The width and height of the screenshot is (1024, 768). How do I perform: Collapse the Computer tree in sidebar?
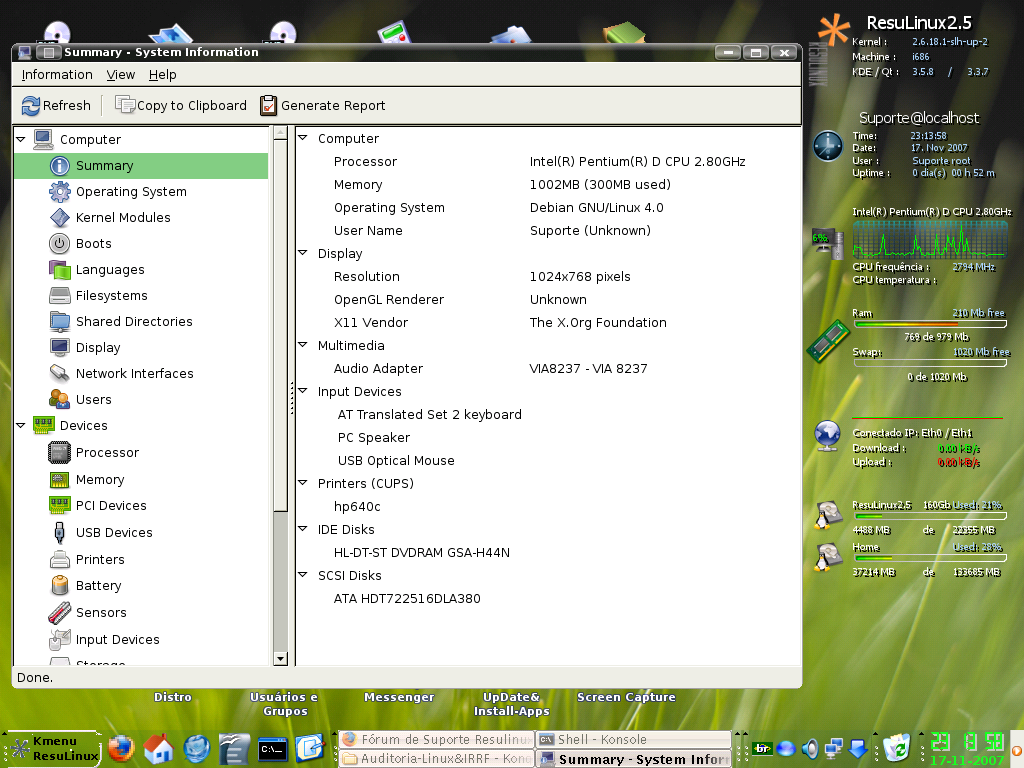point(21,139)
